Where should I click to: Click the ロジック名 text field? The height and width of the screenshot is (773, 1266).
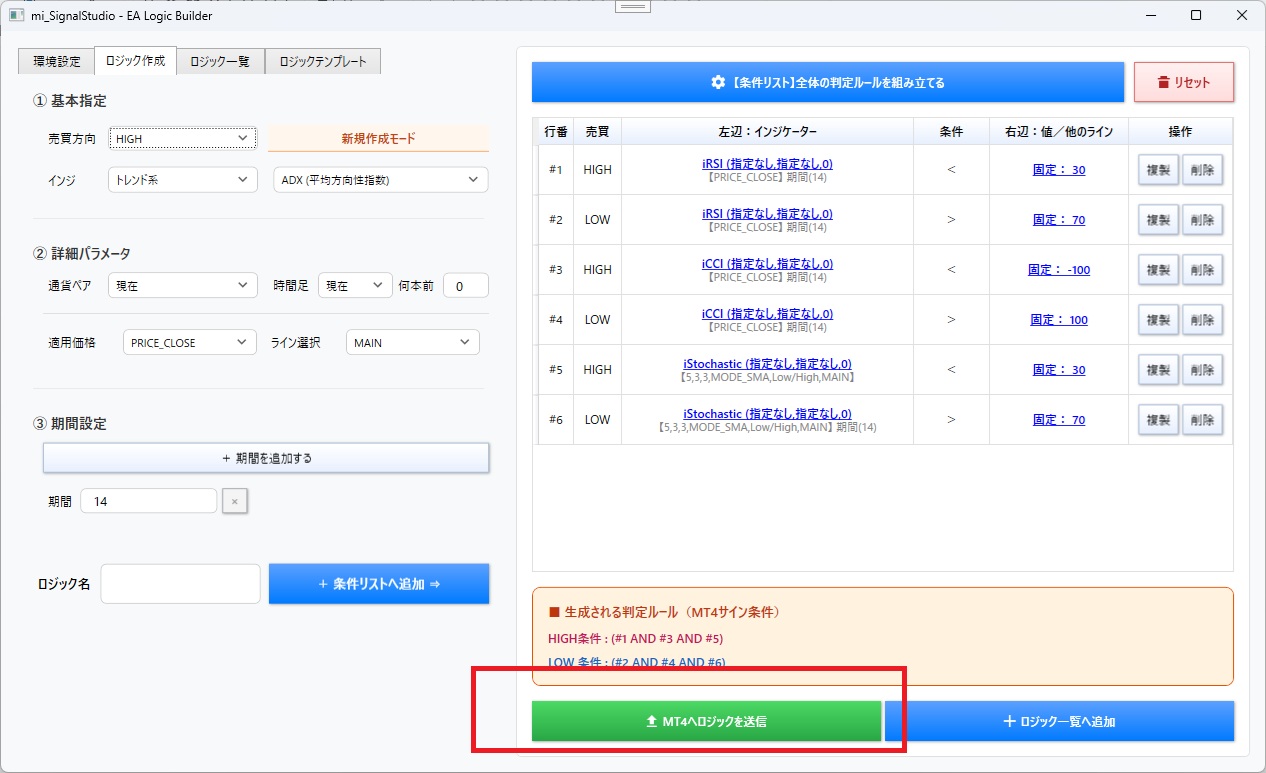point(181,584)
